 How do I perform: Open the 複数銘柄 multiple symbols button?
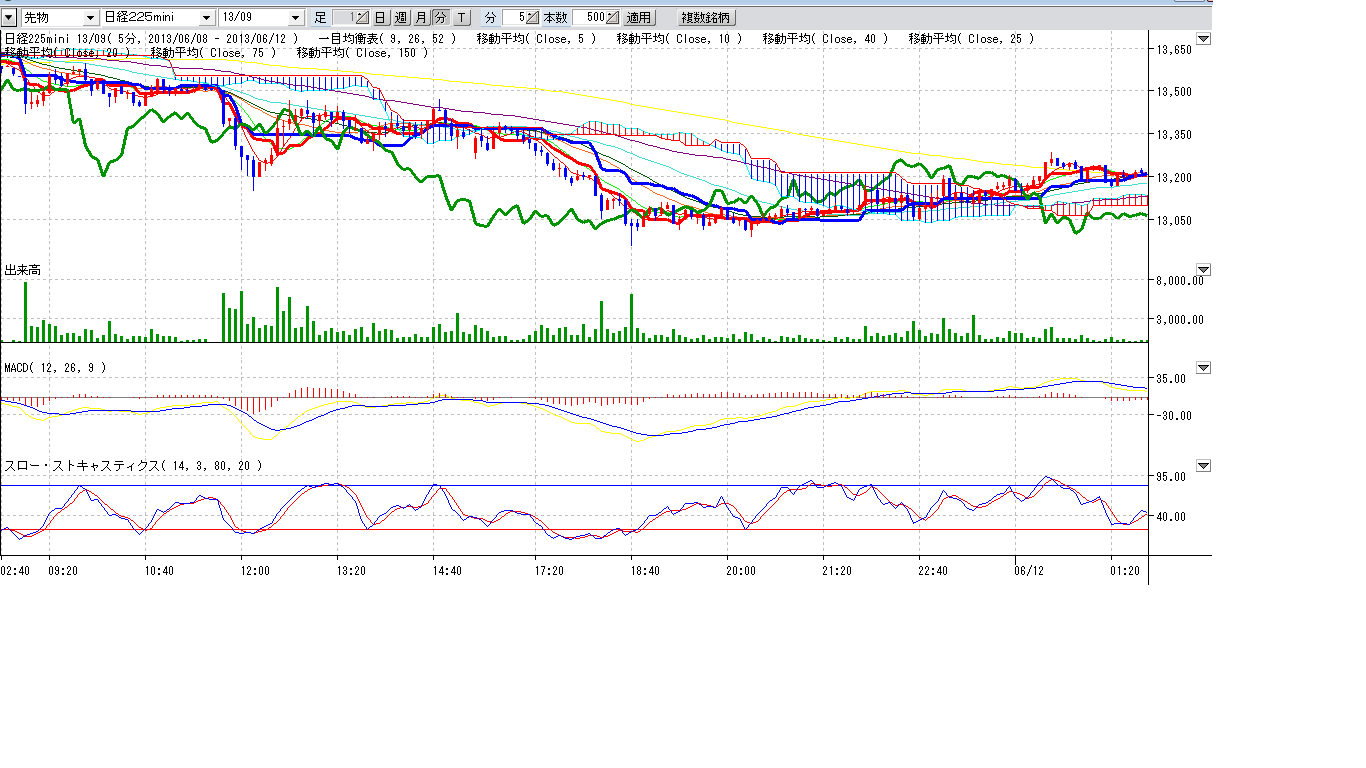pos(706,18)
